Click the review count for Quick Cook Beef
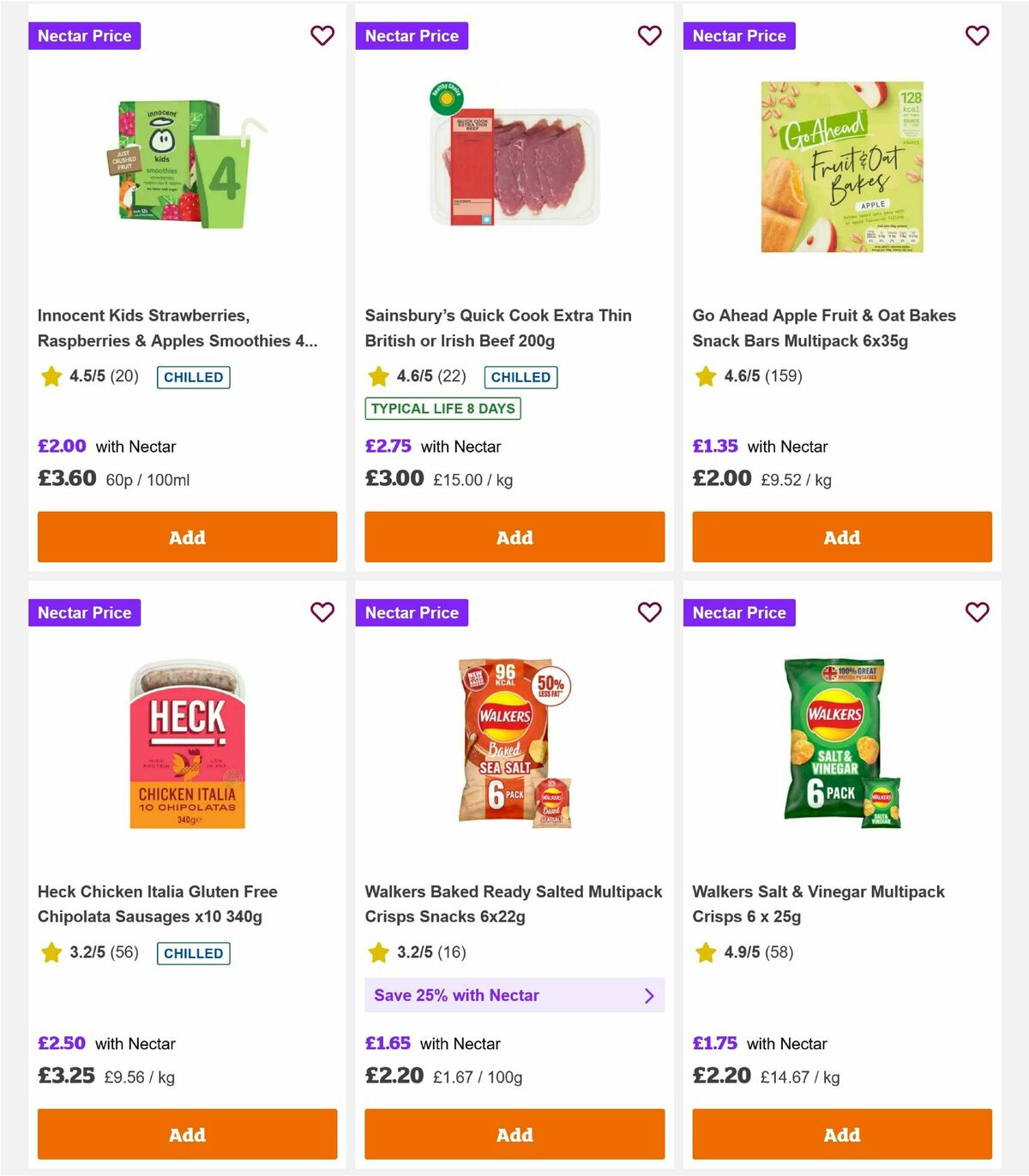The image size is (1029, 1176). [450, 376]
